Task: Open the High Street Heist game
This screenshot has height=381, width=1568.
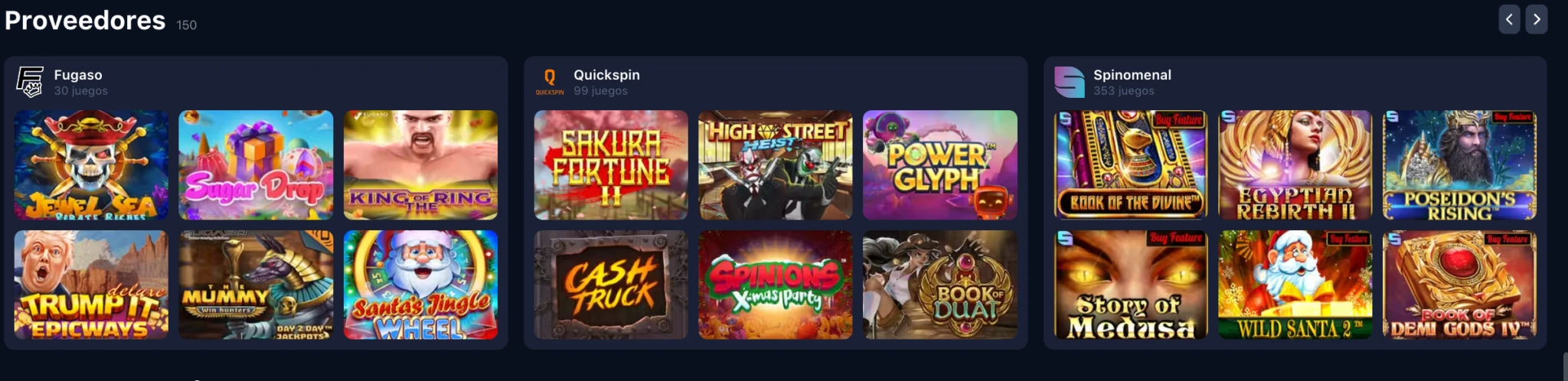Action: click(x=775, y=165)
